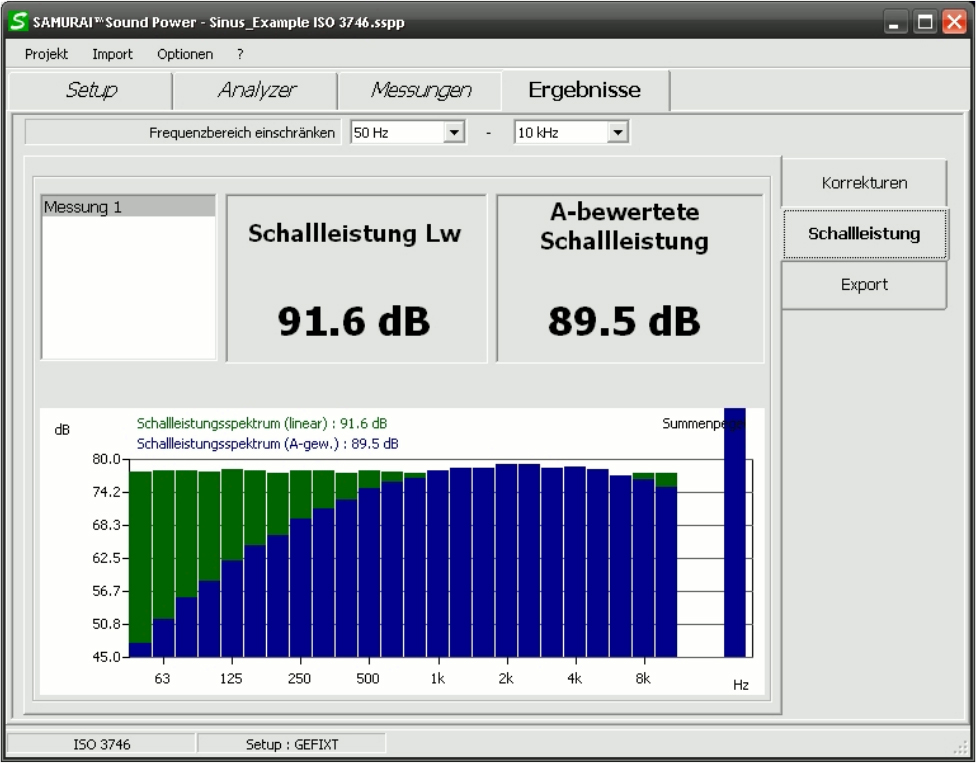Open the Schallleistung side tab
976x763 pixels.
tap(864, 234)
